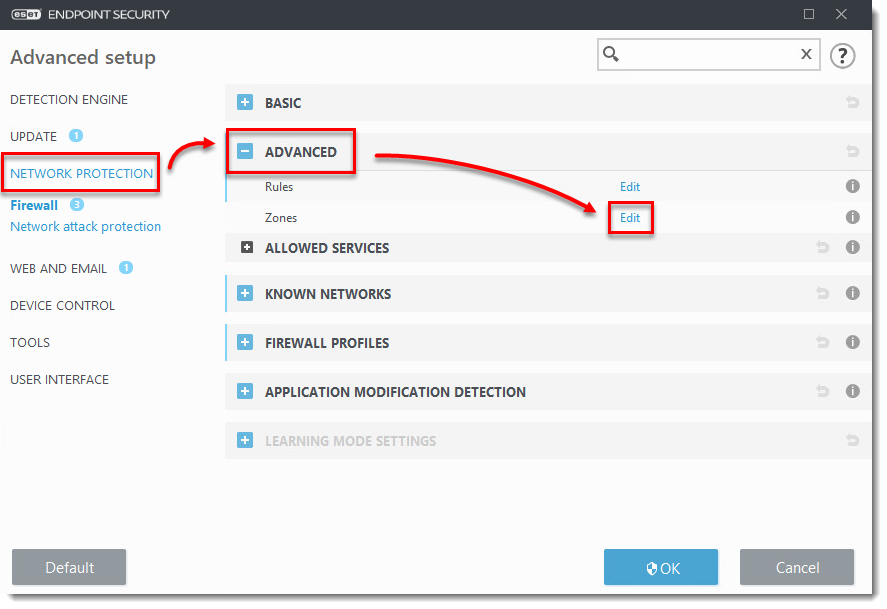View info about FIREWALL PROFILES
Screen dimensions: 887x609
[852, 342]
